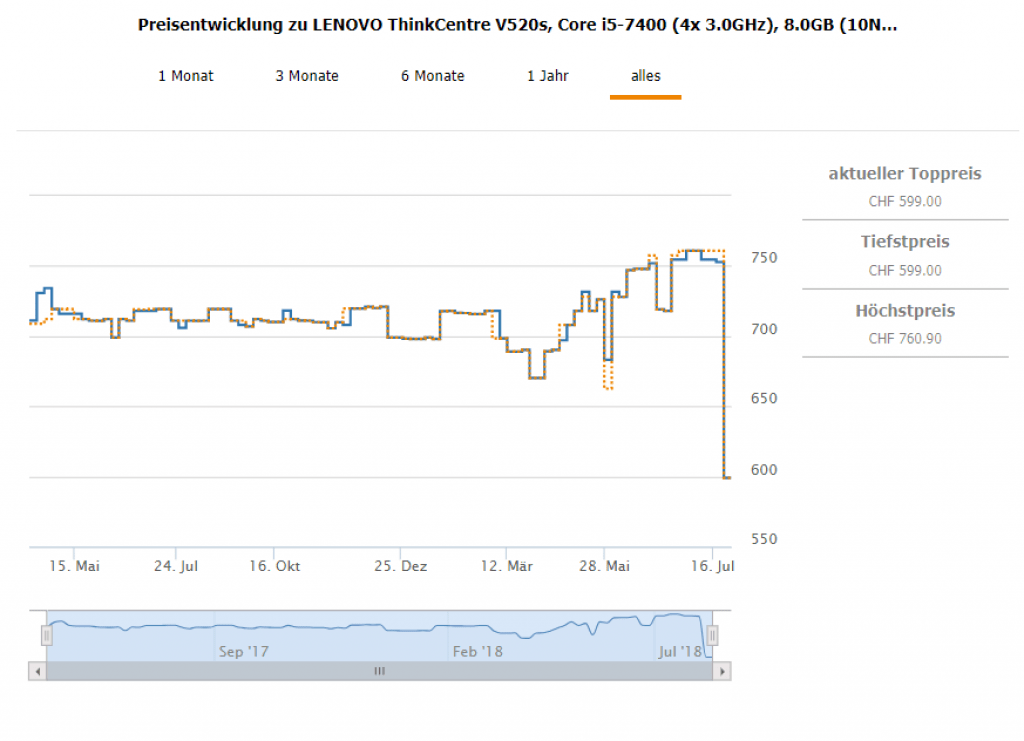This screenshot has width=1024, height=741.
Task: Click the 700 y-axis label
Action: (763, 329)
